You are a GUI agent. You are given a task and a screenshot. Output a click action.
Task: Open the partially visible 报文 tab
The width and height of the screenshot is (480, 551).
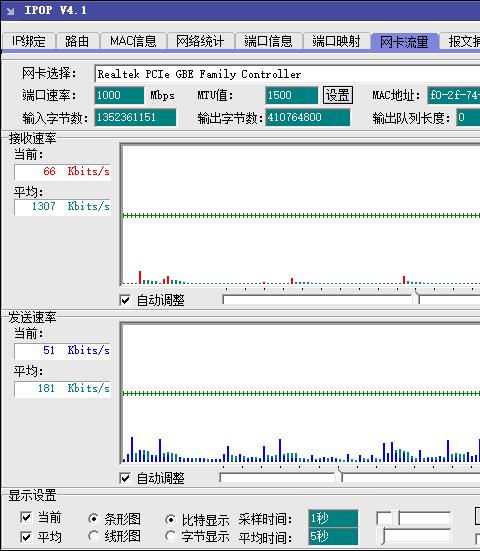[460, 41]
